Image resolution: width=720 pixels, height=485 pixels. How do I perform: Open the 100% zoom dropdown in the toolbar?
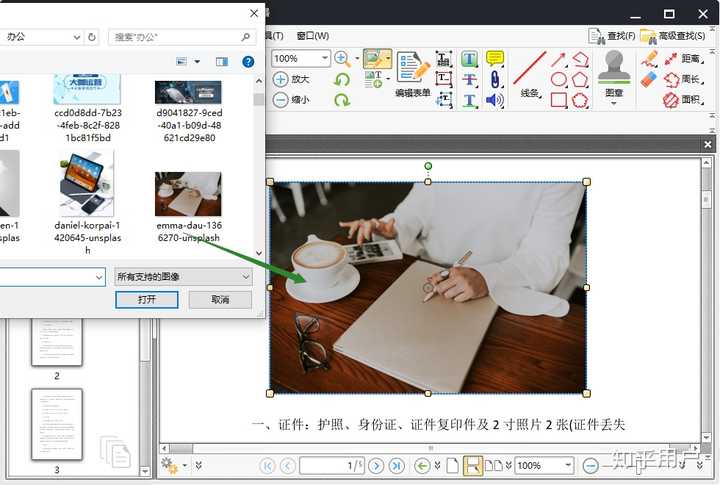click(325, 59)
